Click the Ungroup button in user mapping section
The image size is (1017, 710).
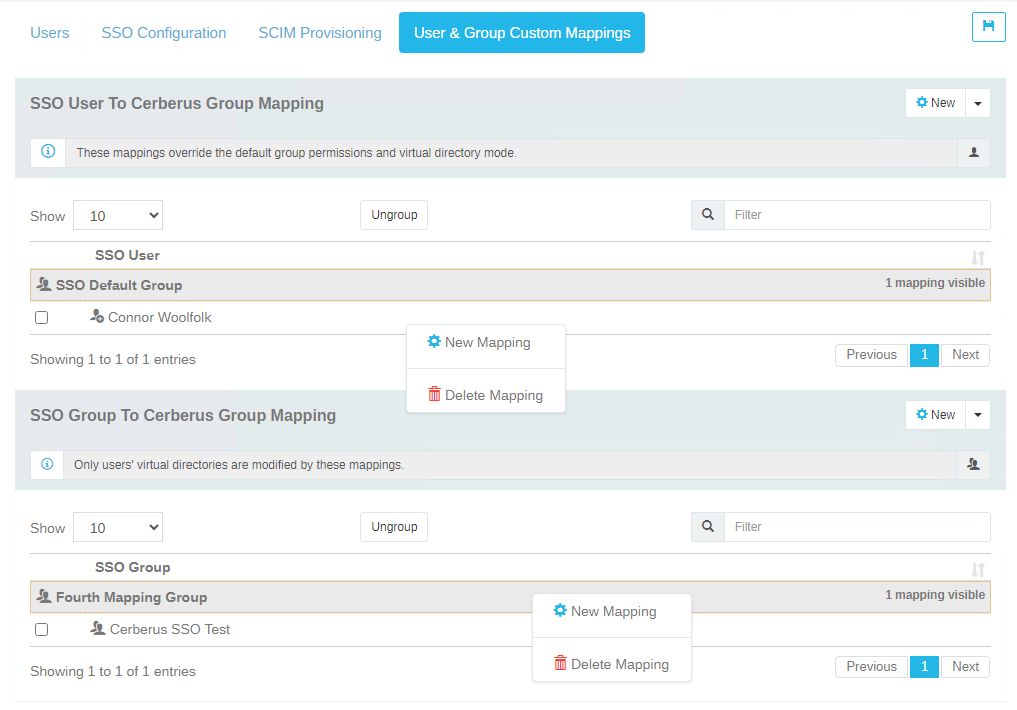coord(393,214)
